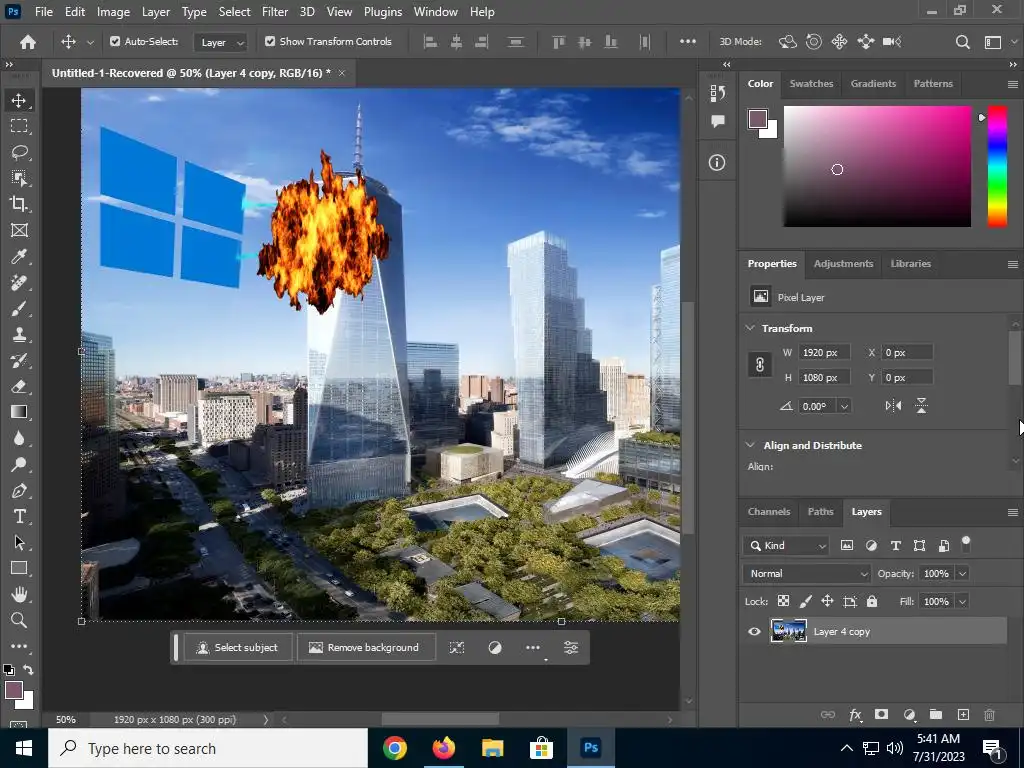Viewport: 1024px width, 768px height.
Task: Open the rotation angle dropdown
Action: (844, 406)
